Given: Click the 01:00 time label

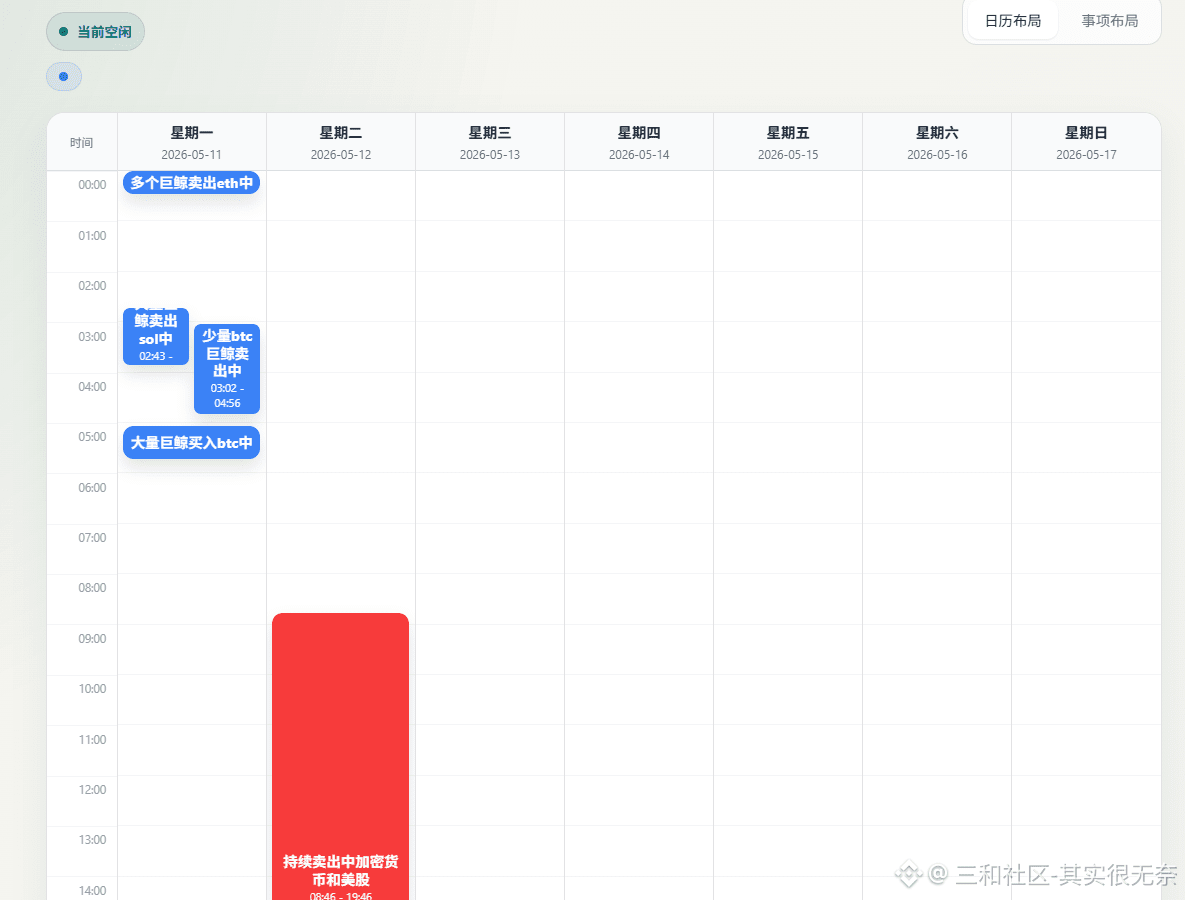Looking at the screenshot, I should [x=92, y=236].
